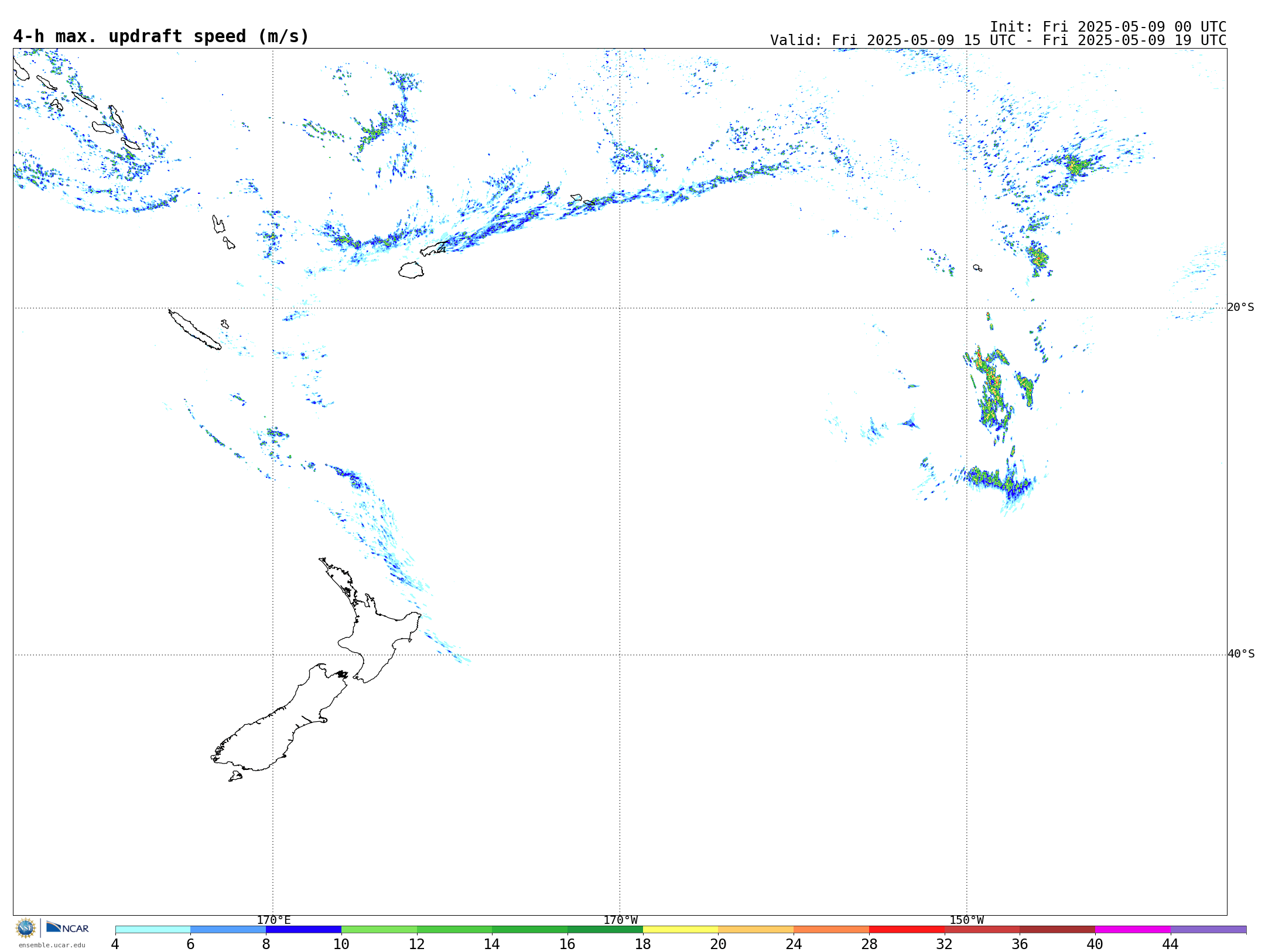
Task: Select the light green 10–12 colorbar swatch
Action: [379, 930]
